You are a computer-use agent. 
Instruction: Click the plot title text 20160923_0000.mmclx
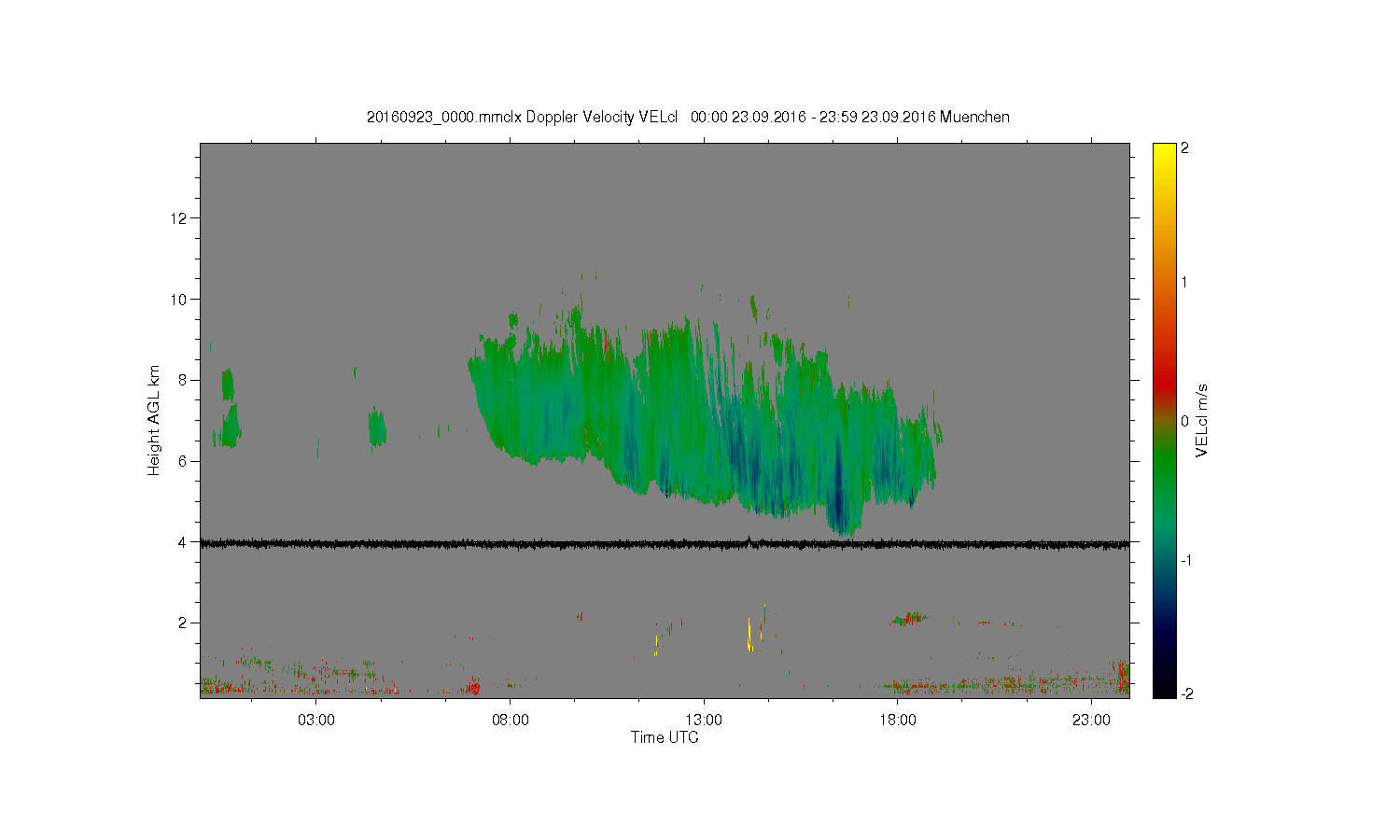pyautogui.click(x=444, y=118)
